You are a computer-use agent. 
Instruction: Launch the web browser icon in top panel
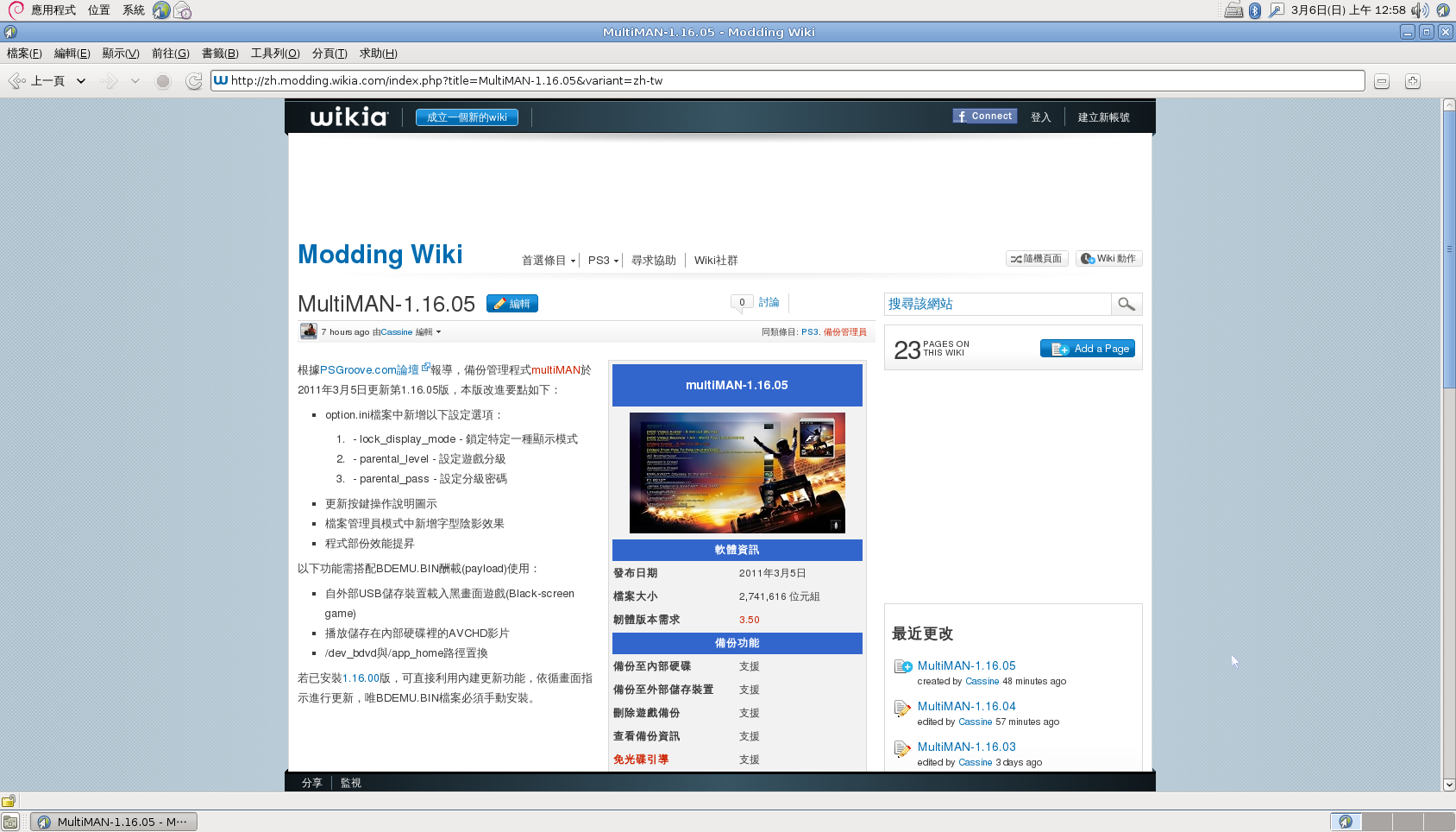(161, 10)
